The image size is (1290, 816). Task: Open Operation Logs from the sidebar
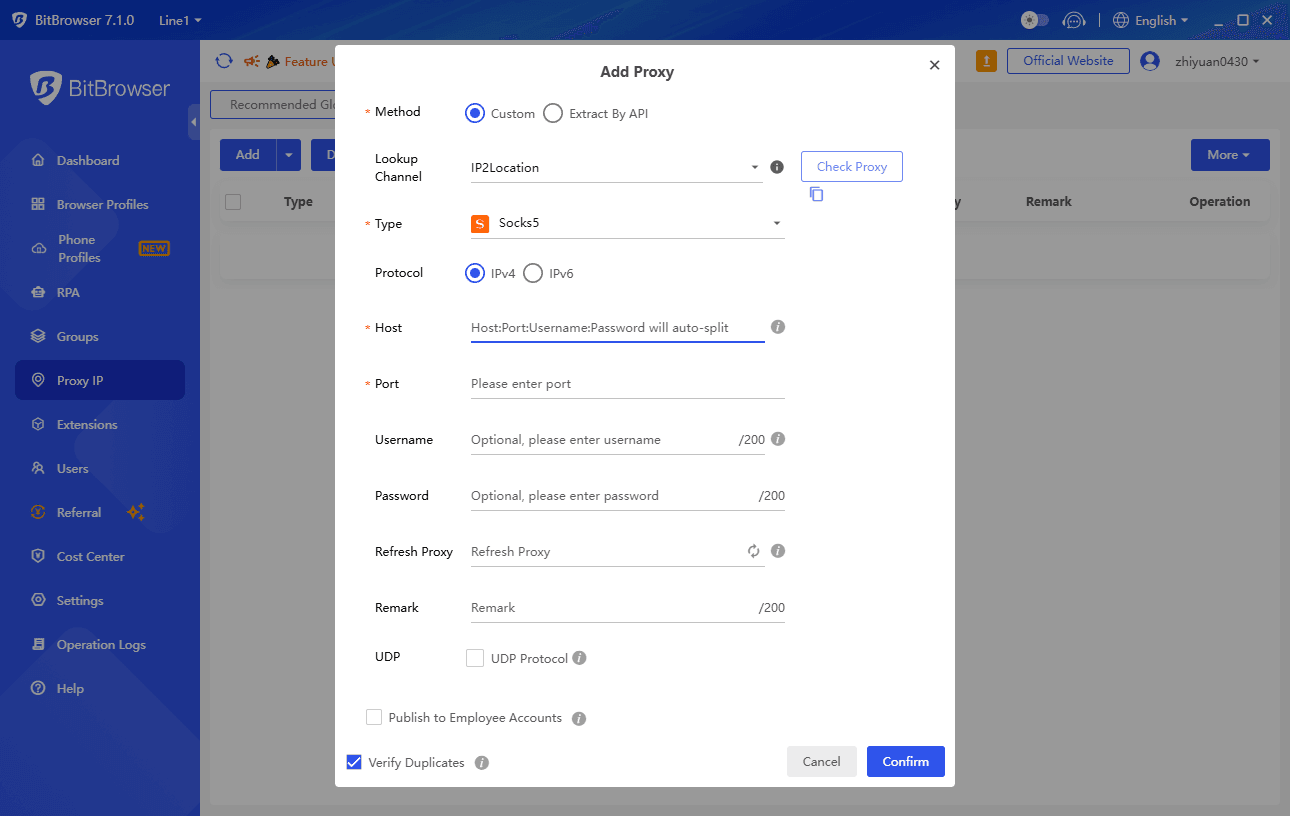[x=99, y=644]
